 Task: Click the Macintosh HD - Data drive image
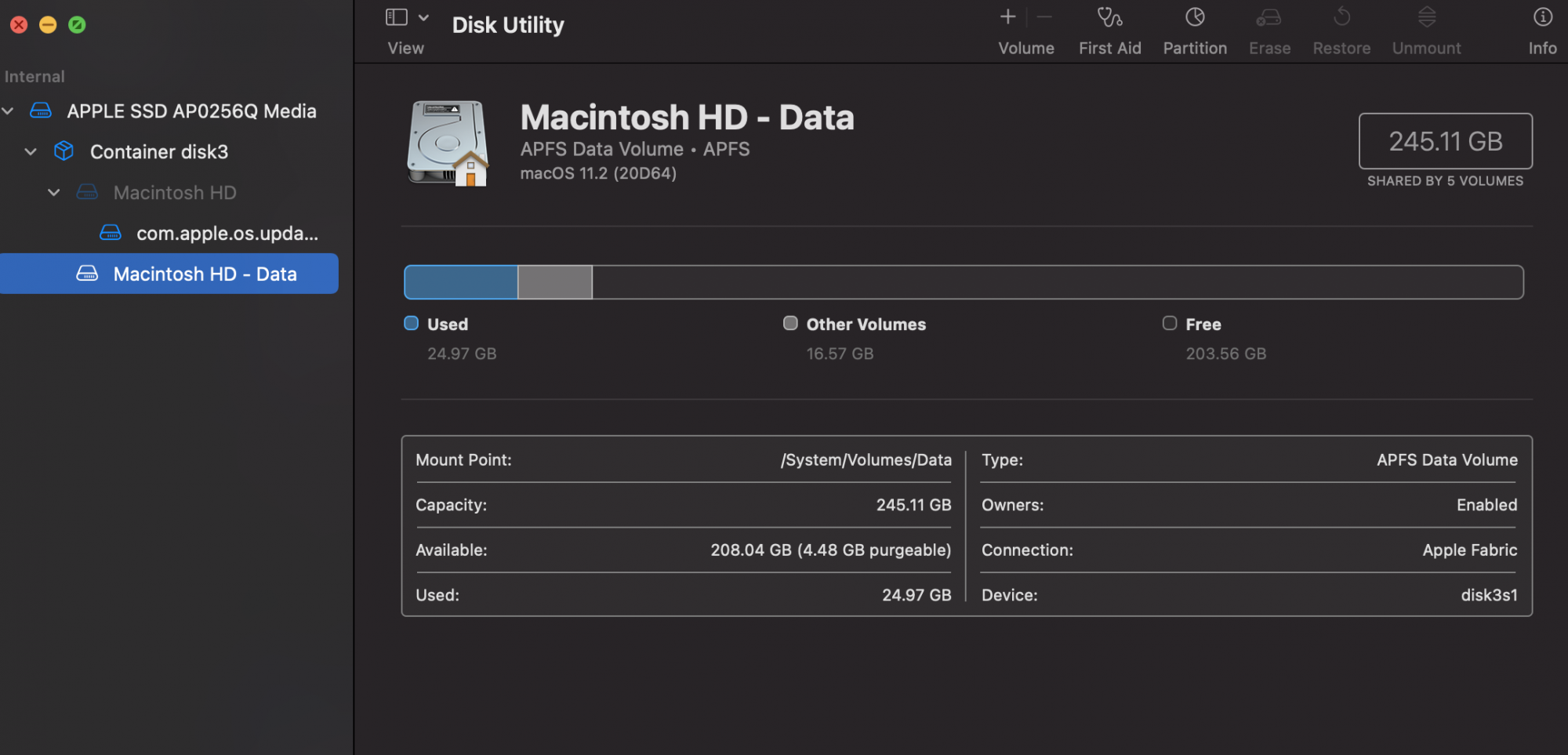click(x=448, y=143)
